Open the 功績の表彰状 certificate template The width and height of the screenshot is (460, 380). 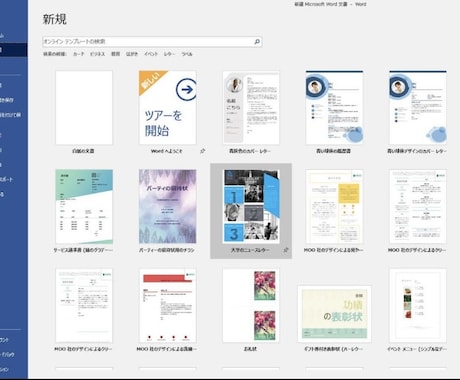tap(334, 314)
